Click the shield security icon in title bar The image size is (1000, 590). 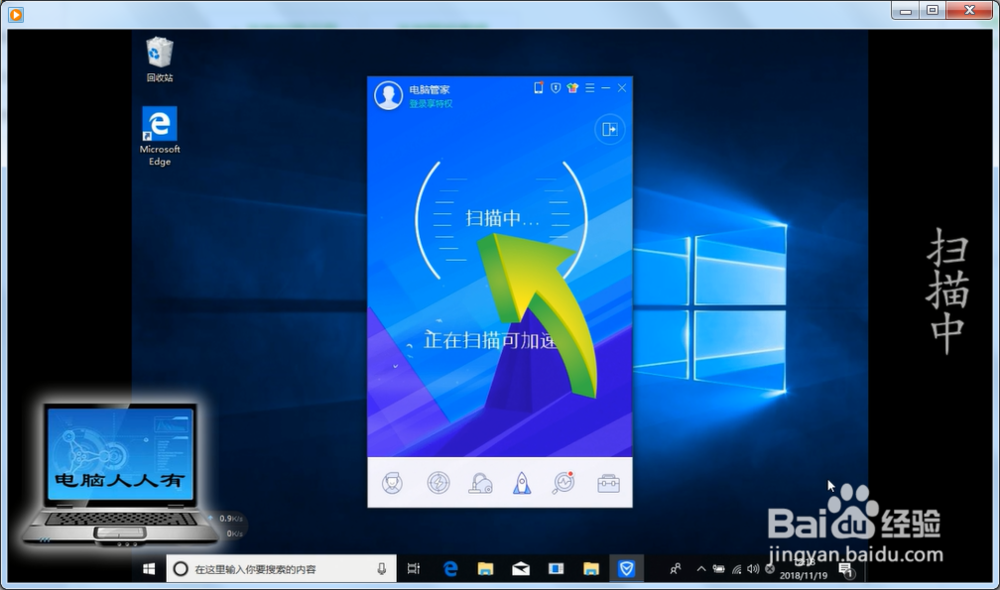click(x=555, y=88)
